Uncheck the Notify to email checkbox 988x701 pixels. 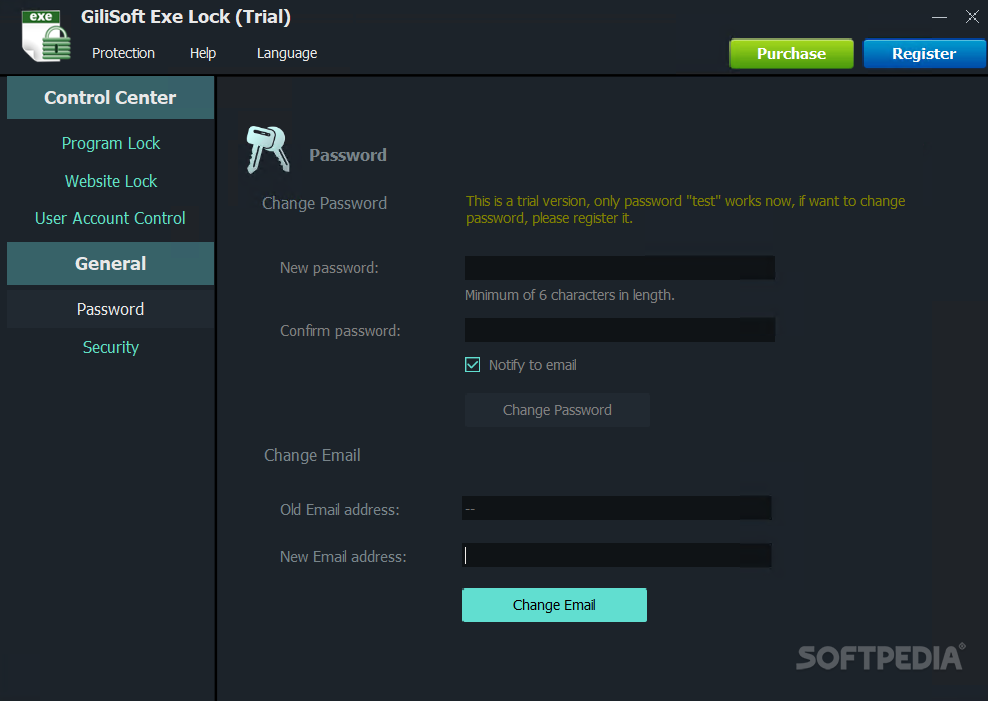click(473, 365)
